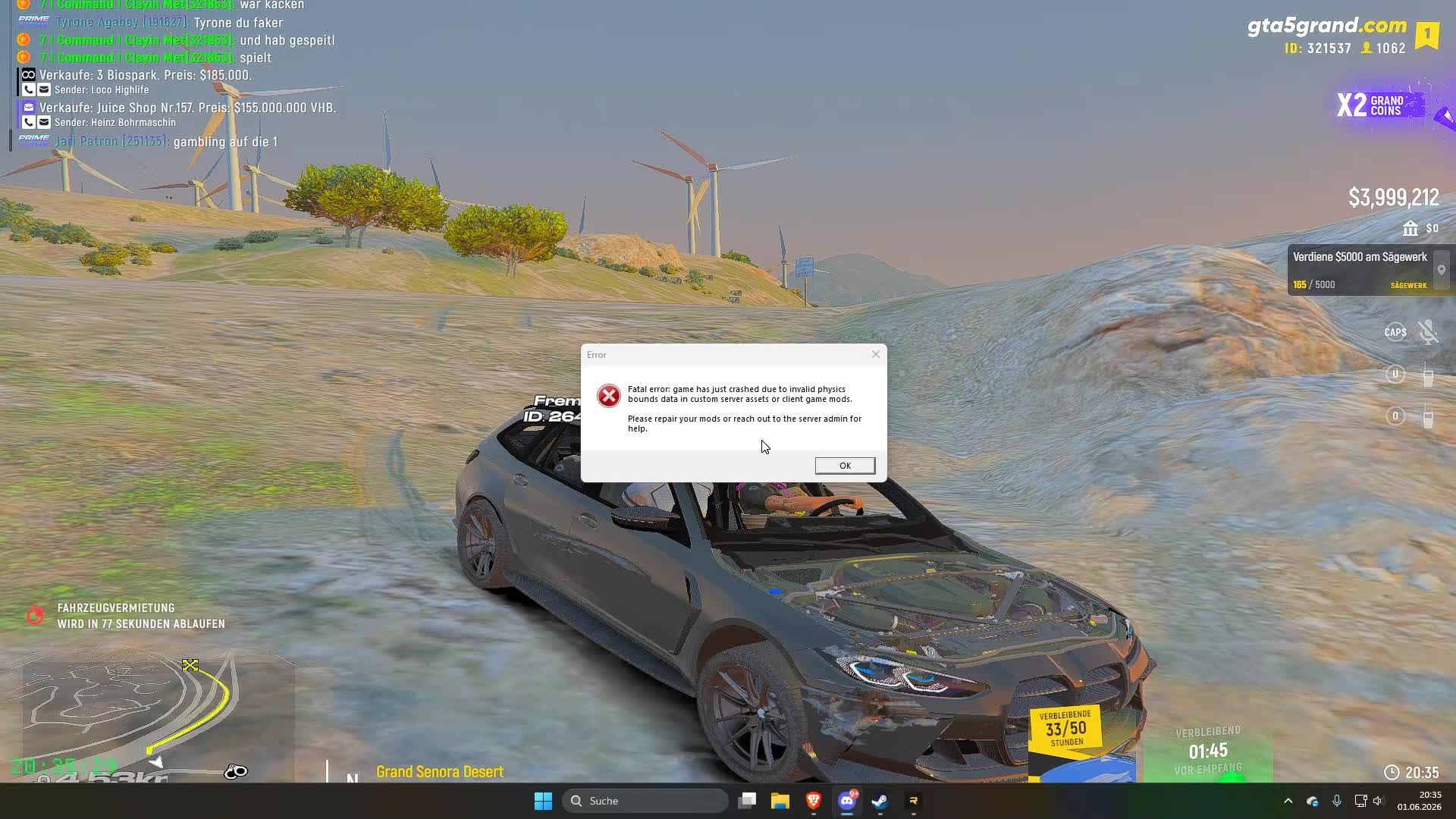Launch Brave browser from the taskbar
The width and height of the screenshot is (1456, 819).
click(x=814, y=801)
